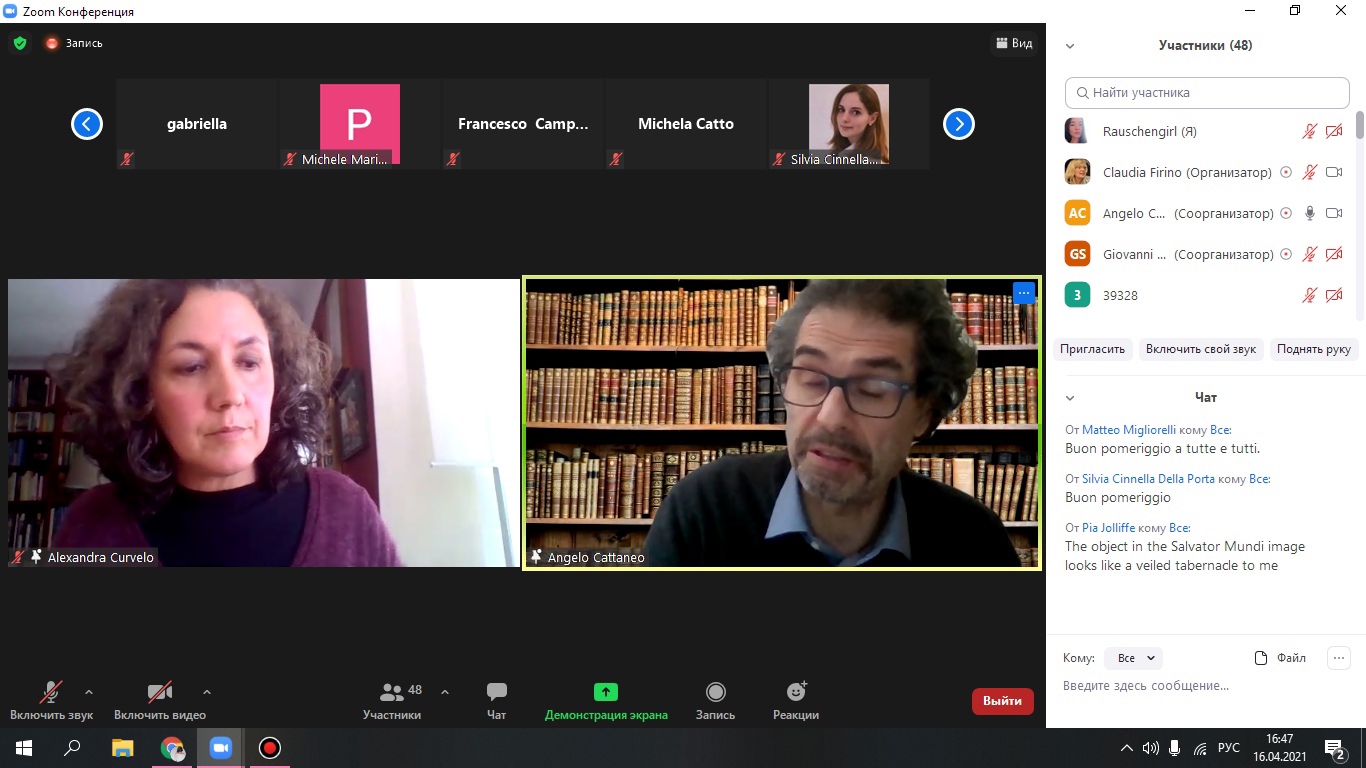Screen dimensions: 1366x768
Task: Unmute microphone with Включить звук
Action: (x=51, y=692)
